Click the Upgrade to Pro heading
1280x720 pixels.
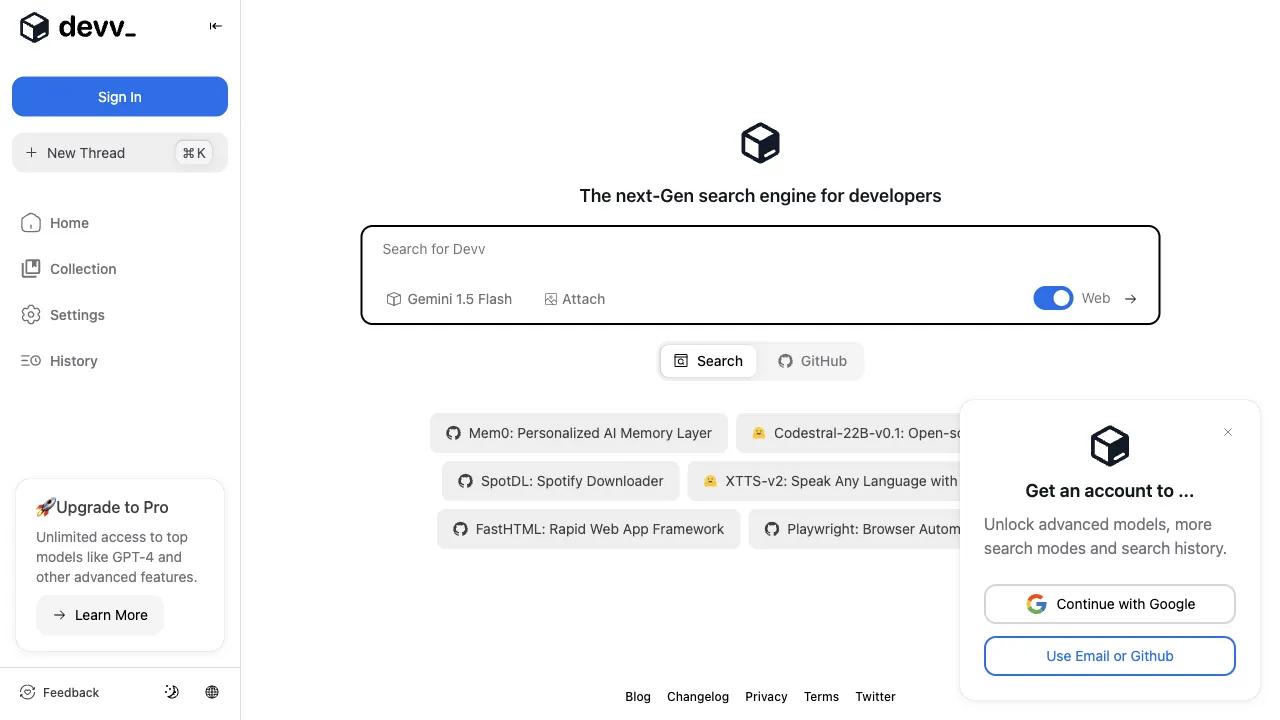(102, 507)
